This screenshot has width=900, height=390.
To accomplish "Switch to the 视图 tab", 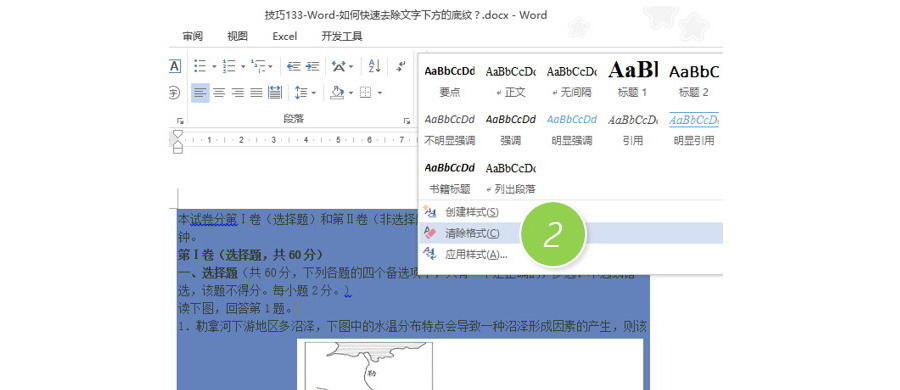I will click(x=238, y=36).
